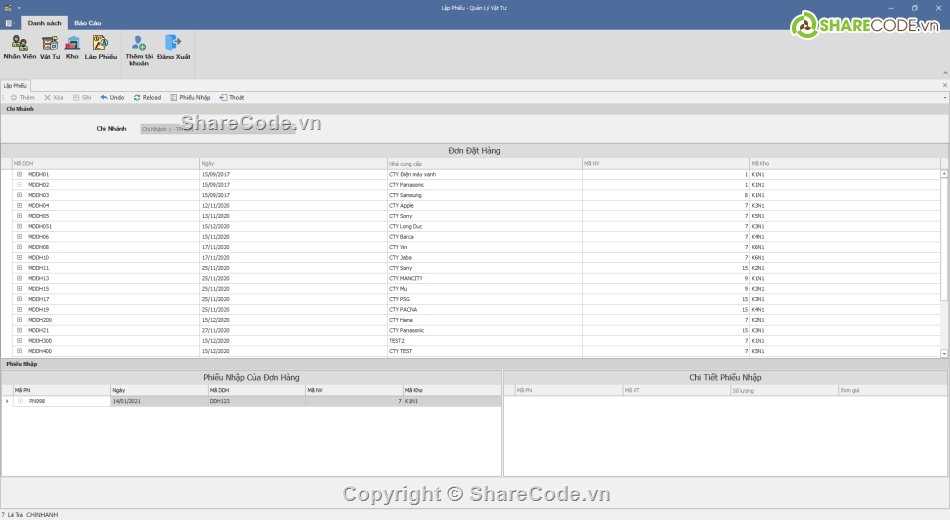
Task: Expand the MDDH05 order row
Action: 19,216
